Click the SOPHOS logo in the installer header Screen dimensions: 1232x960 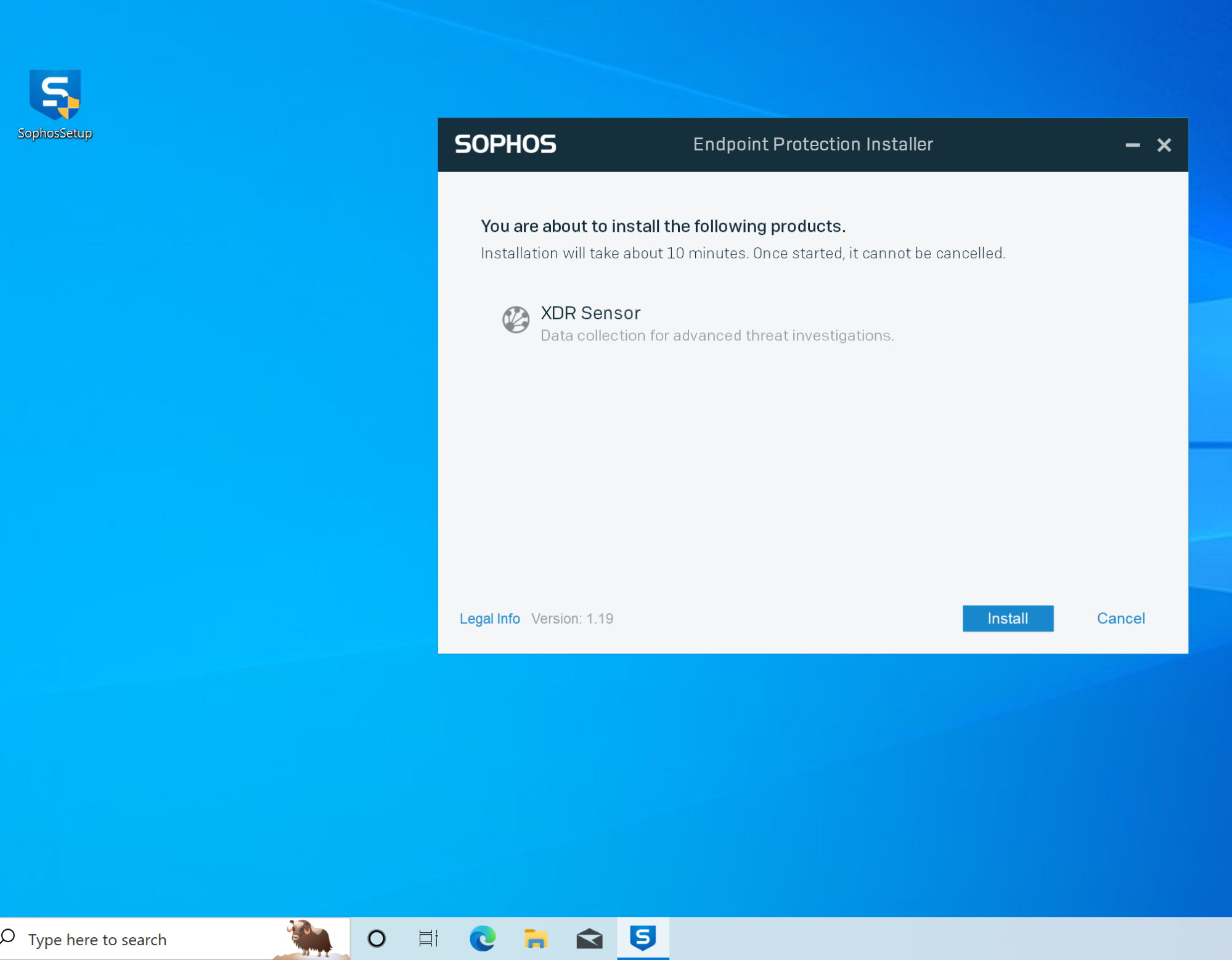click(x=505, y=144)
